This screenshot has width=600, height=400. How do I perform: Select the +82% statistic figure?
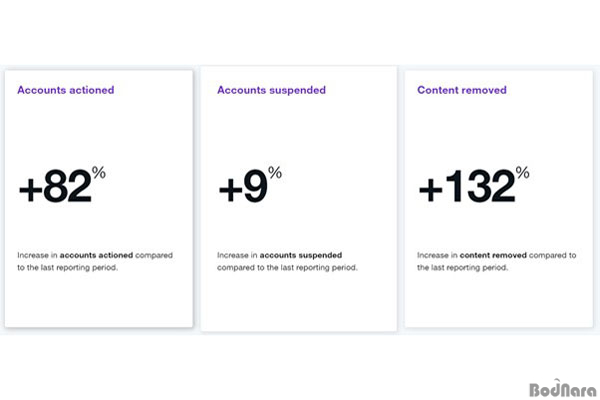point(62,184)
